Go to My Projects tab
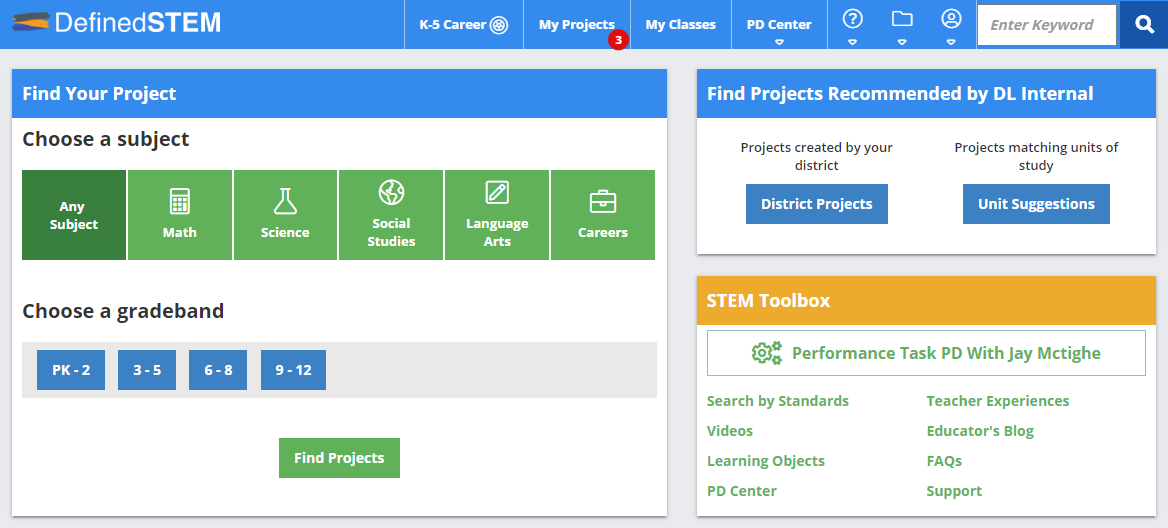1168x528 pixels. pyautogui.click(x=576, y=24)
